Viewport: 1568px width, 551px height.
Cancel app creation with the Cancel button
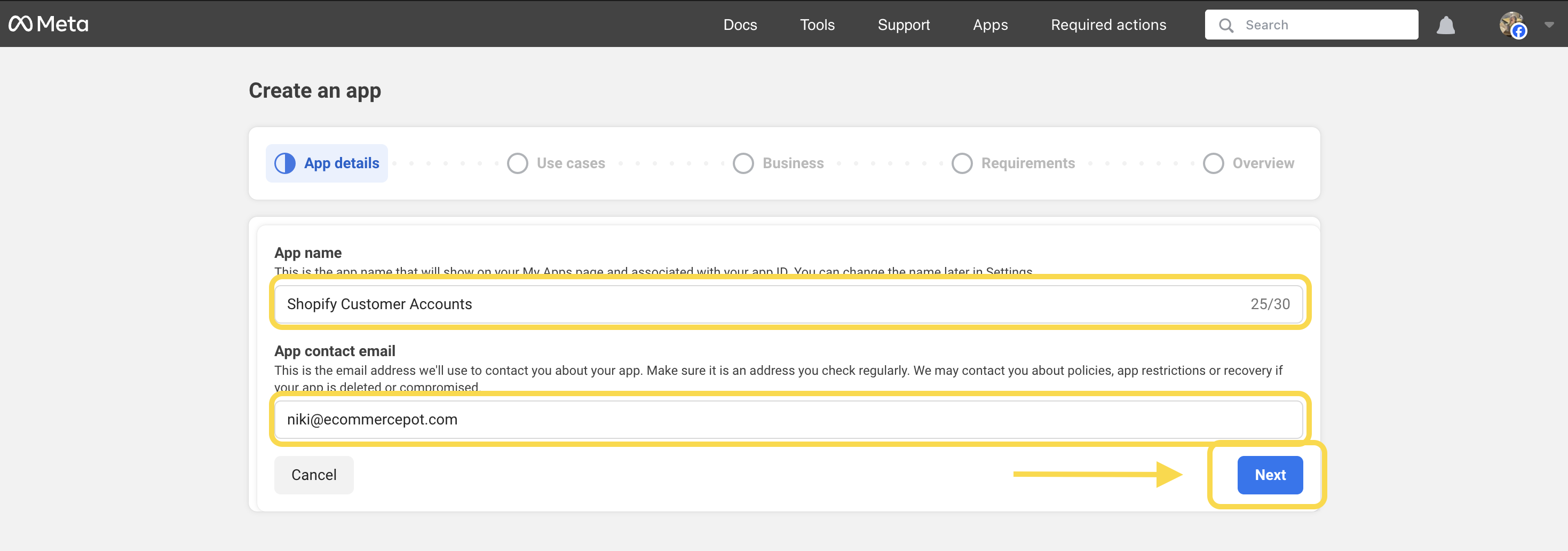(313, 475)
